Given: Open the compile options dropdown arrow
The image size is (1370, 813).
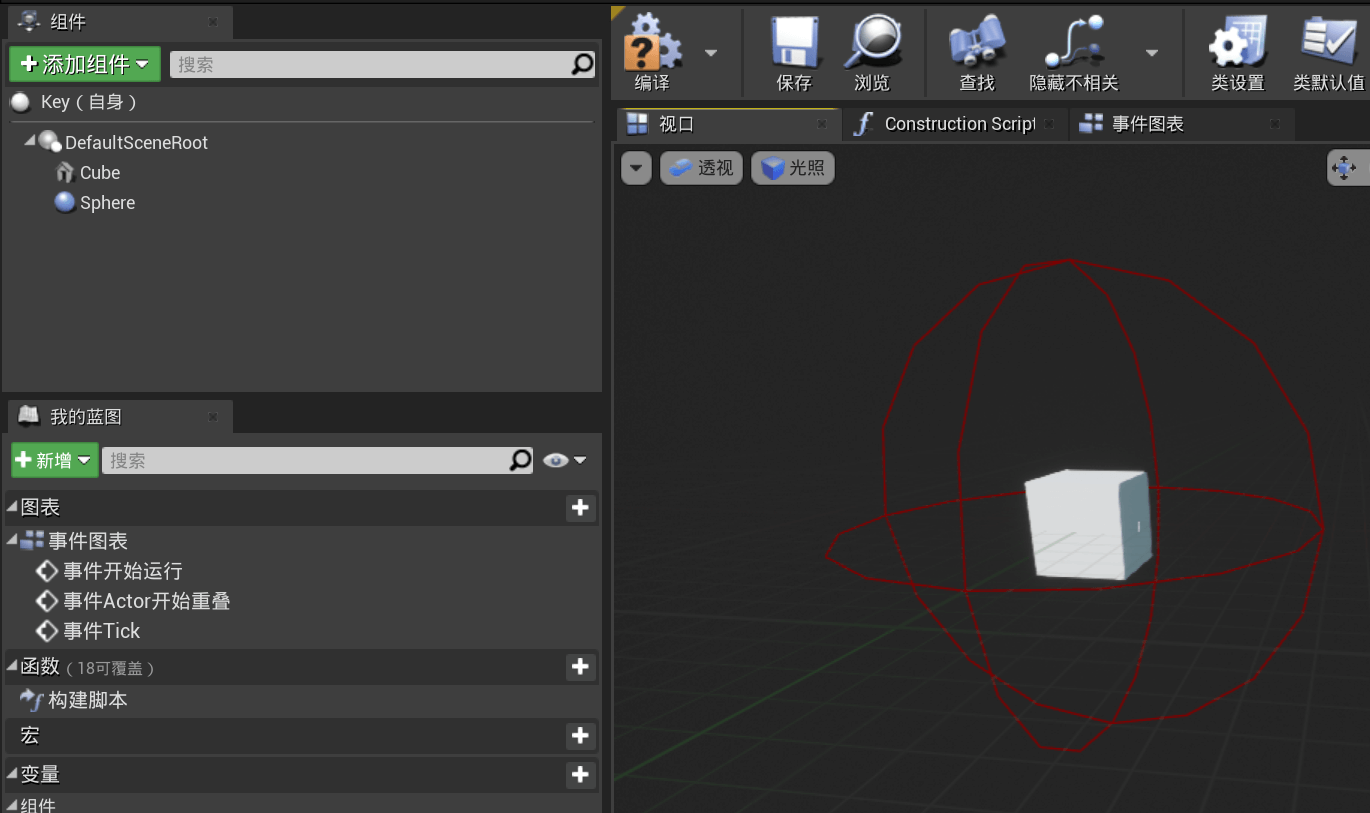Looking at the screenshot, I should 711,53.
